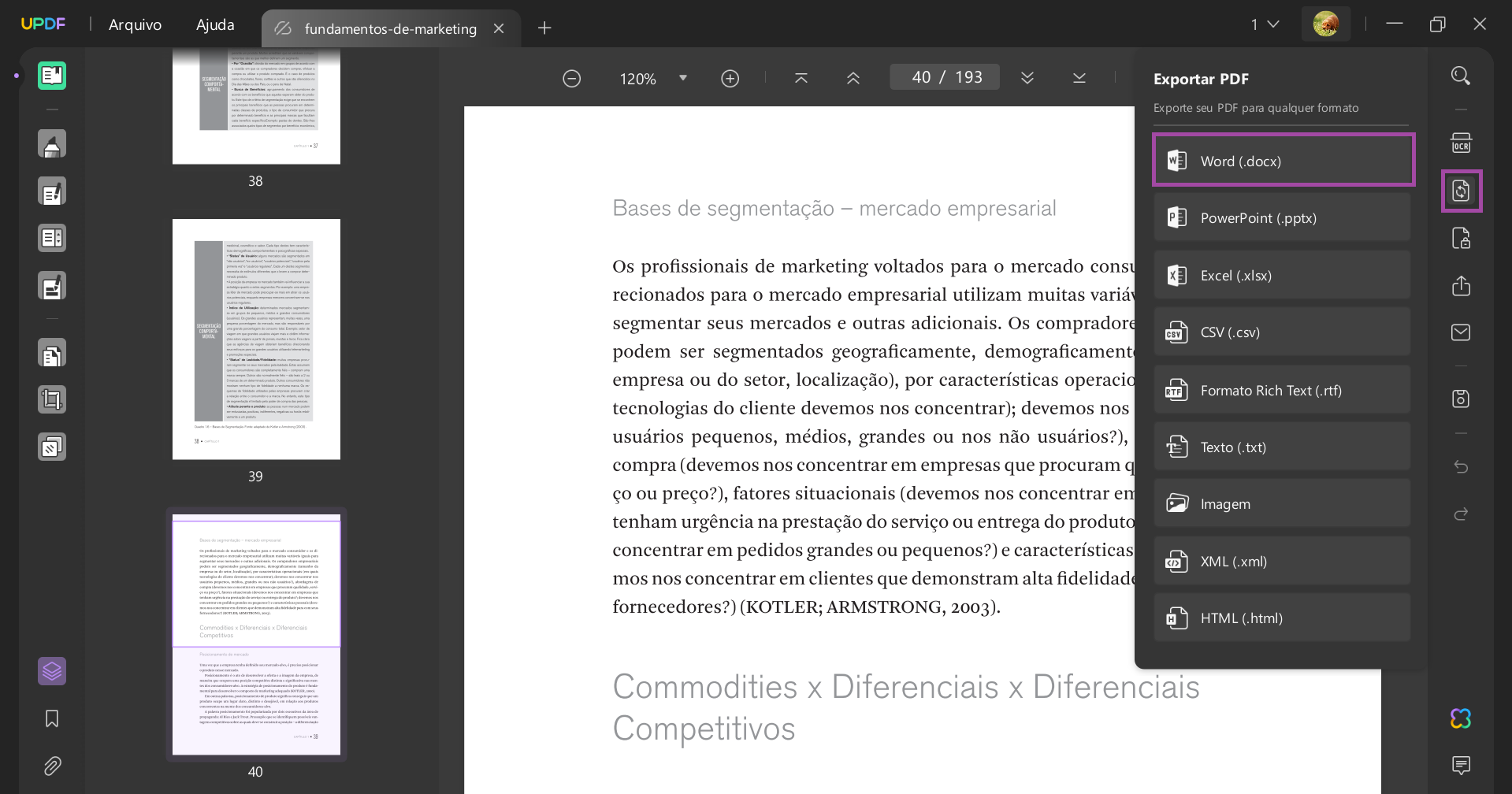This screenshot has width=1512, height=794.
Task: Choose the PowerPoint (.pptx) export format
Action: click(x=1281, y=217)
